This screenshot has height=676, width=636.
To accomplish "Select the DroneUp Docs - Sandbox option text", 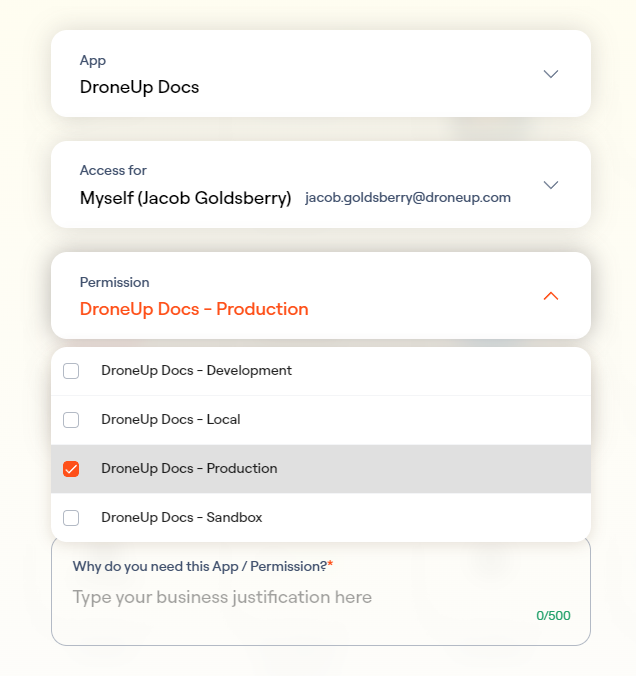I will [182, 517].
